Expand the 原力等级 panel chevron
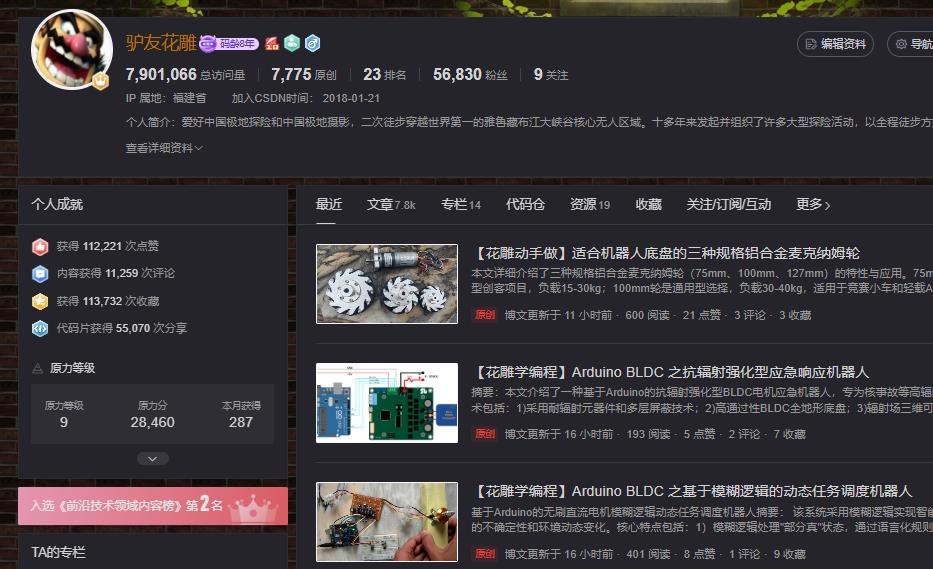Viewport: 933px width, 569px height. pos(152,459)
